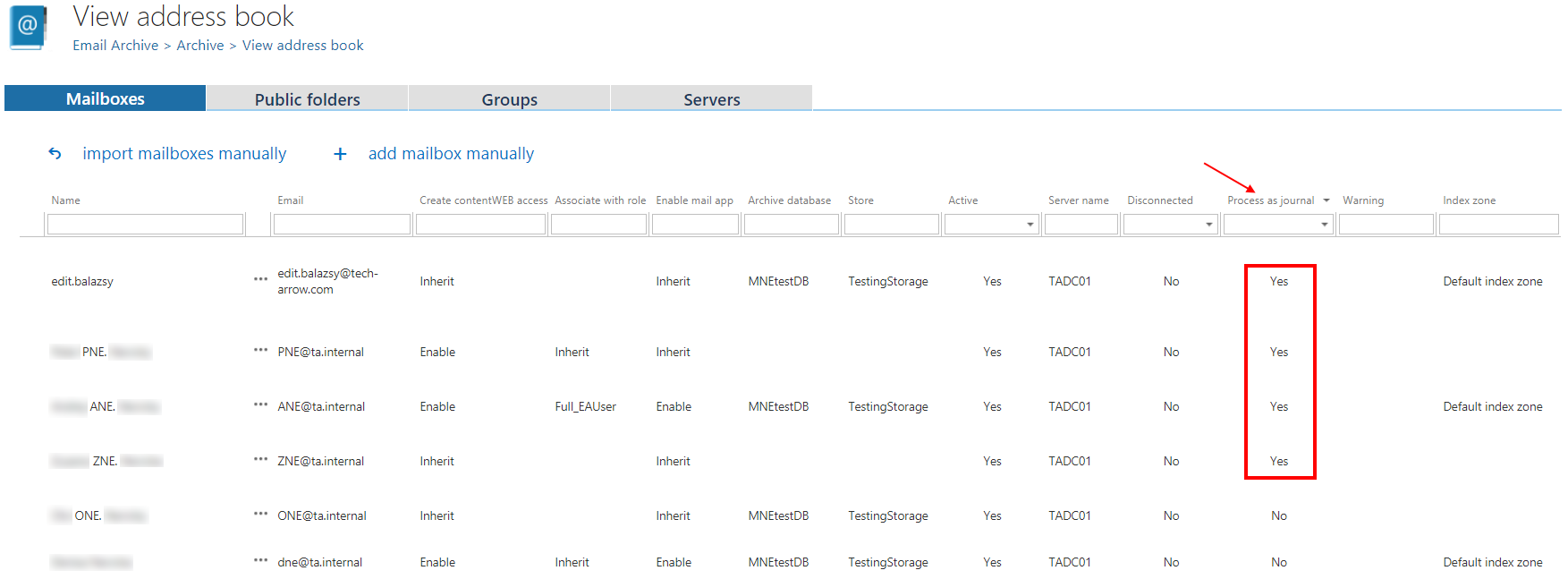Open the ellipsis menu for edit.balazsy row
Viewport: 1568px width, 579px height.
[260, 279]
